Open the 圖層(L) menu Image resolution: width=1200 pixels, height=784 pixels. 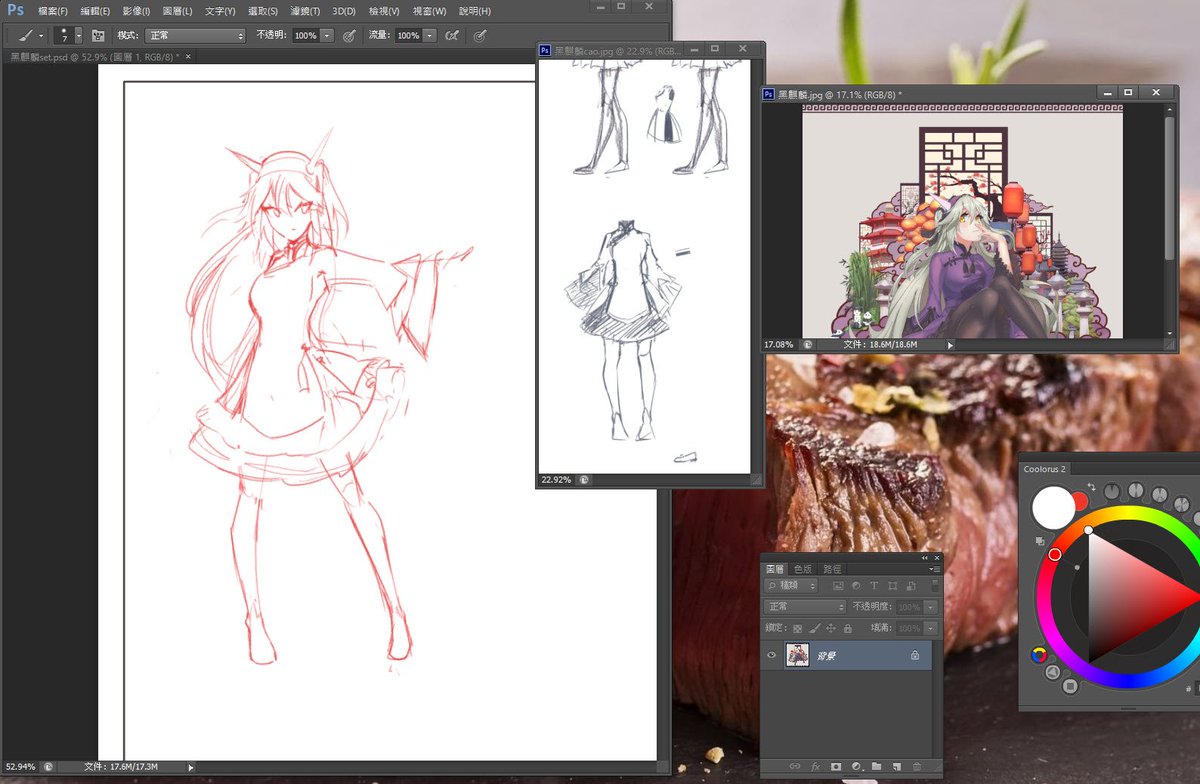178,11
